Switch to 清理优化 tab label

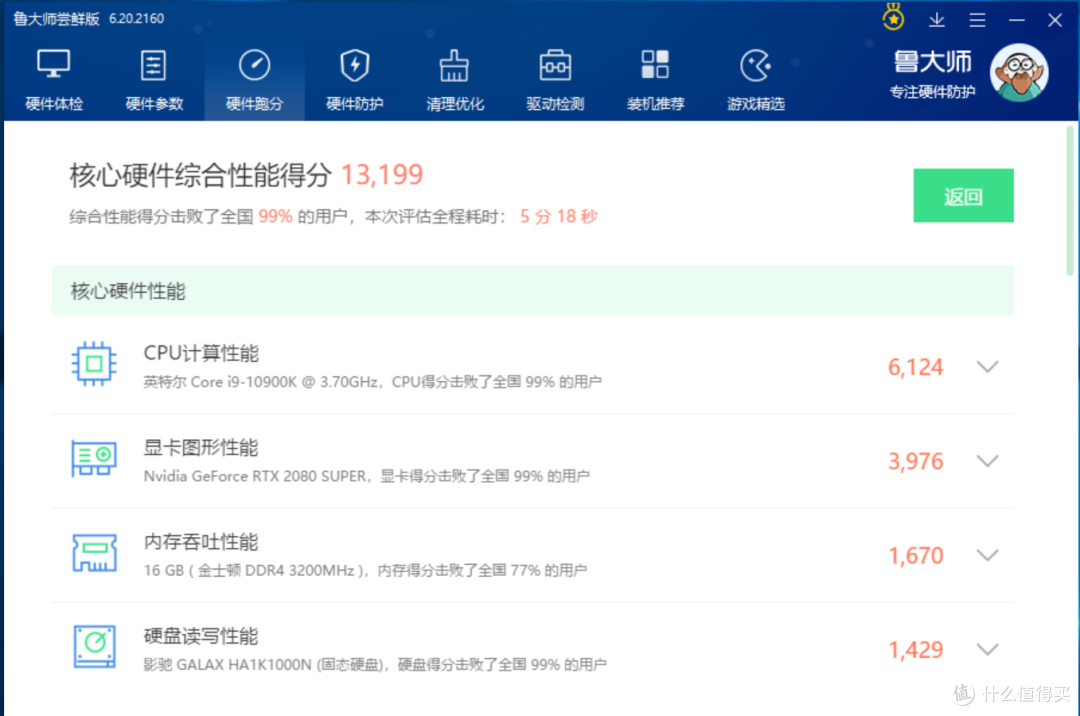tap(455, 104)
